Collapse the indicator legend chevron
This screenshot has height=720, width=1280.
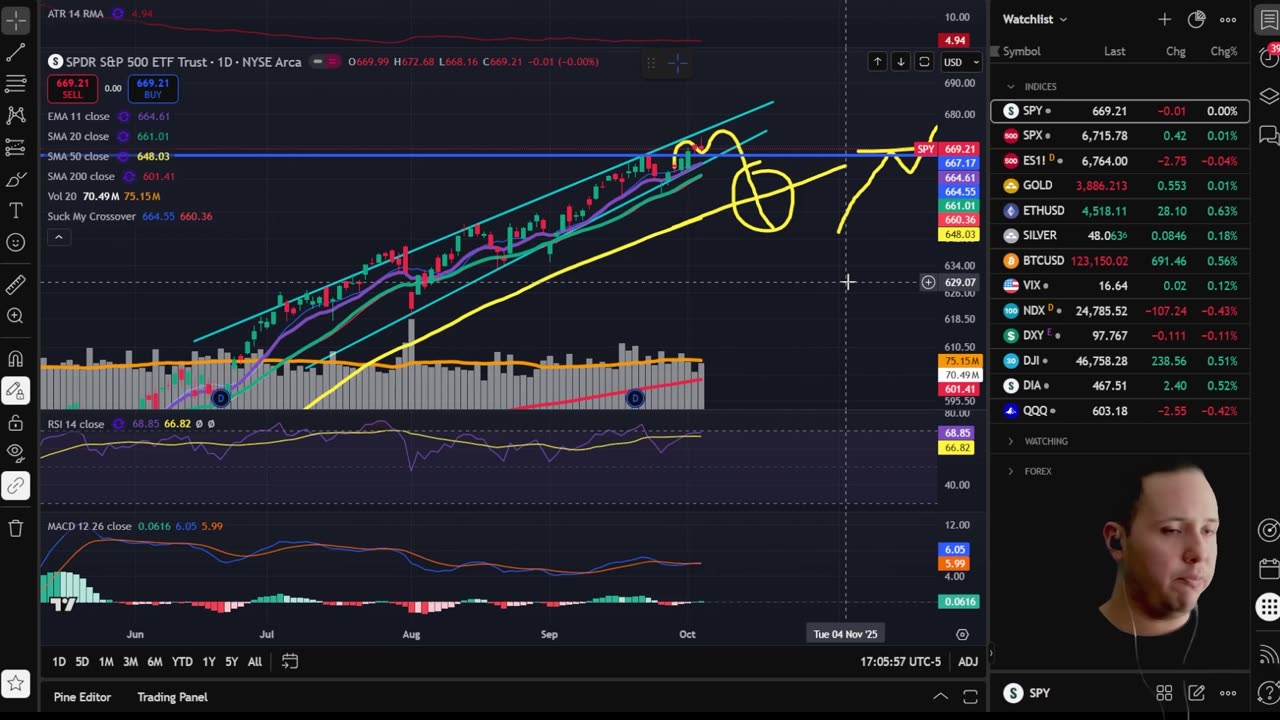click(x=59, y=237)
